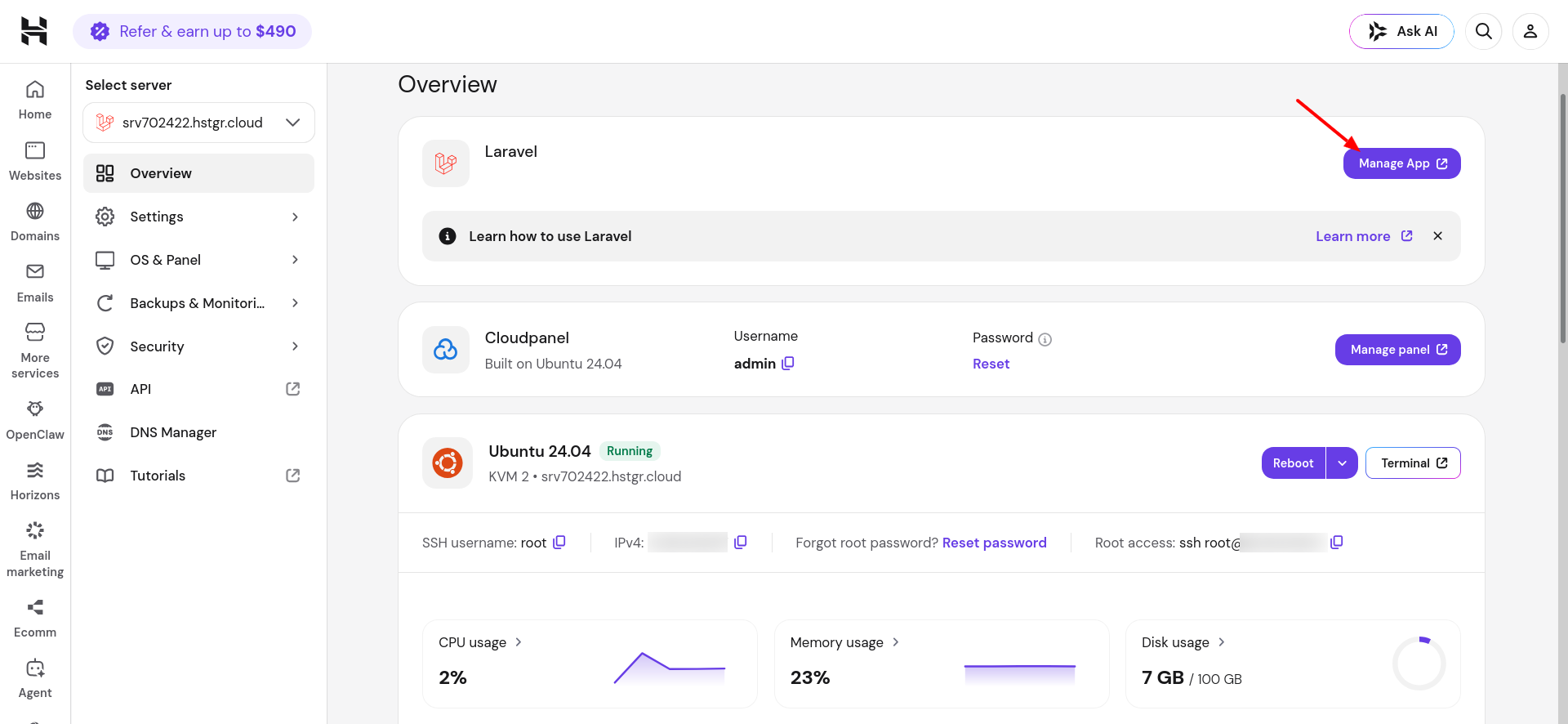Expand the Backups & Monitoring submenu
Image resolution: width=1568 pixels, height=724 pixels.
(198, 303)
